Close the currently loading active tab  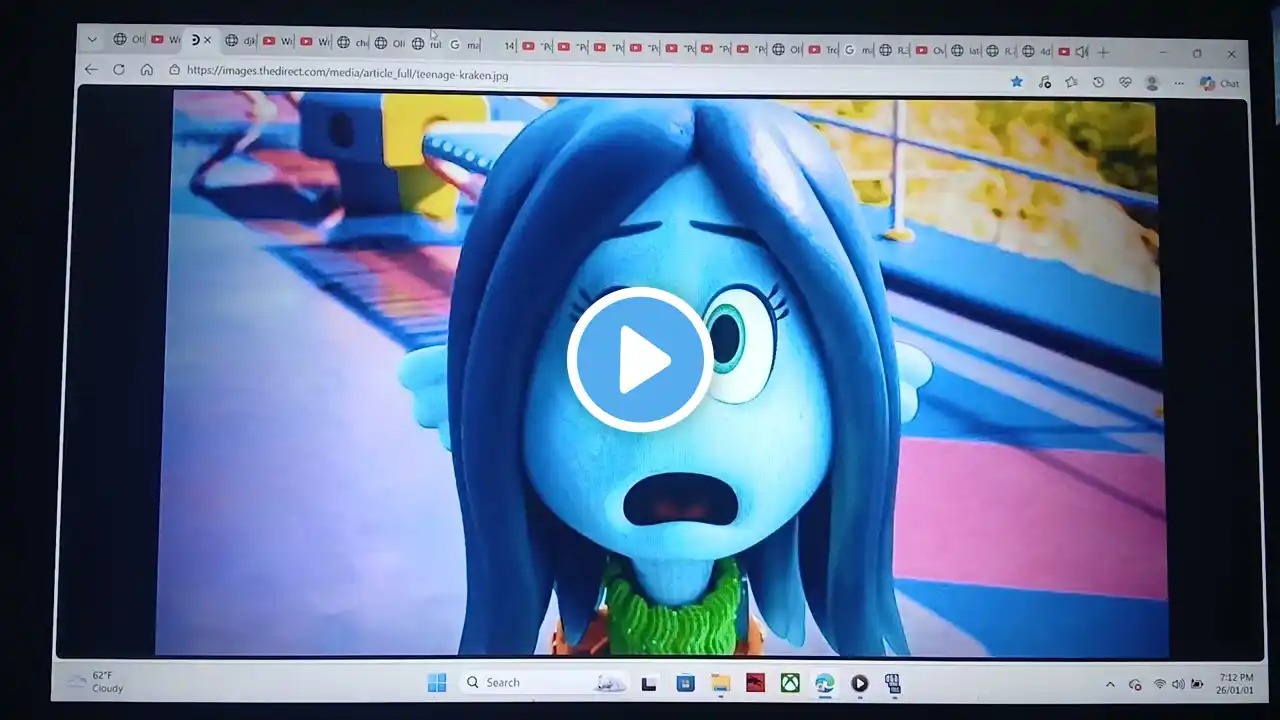pos(207,40)
